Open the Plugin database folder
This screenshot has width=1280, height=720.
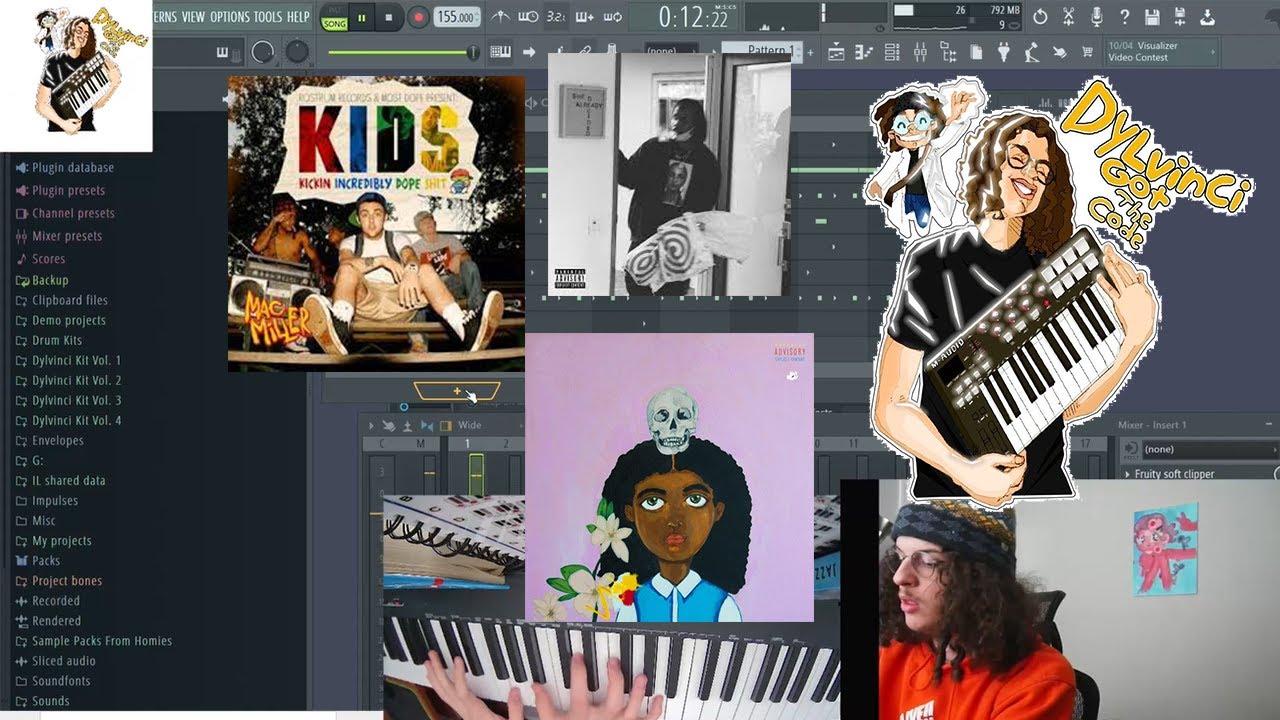click(x=73, y=168)
